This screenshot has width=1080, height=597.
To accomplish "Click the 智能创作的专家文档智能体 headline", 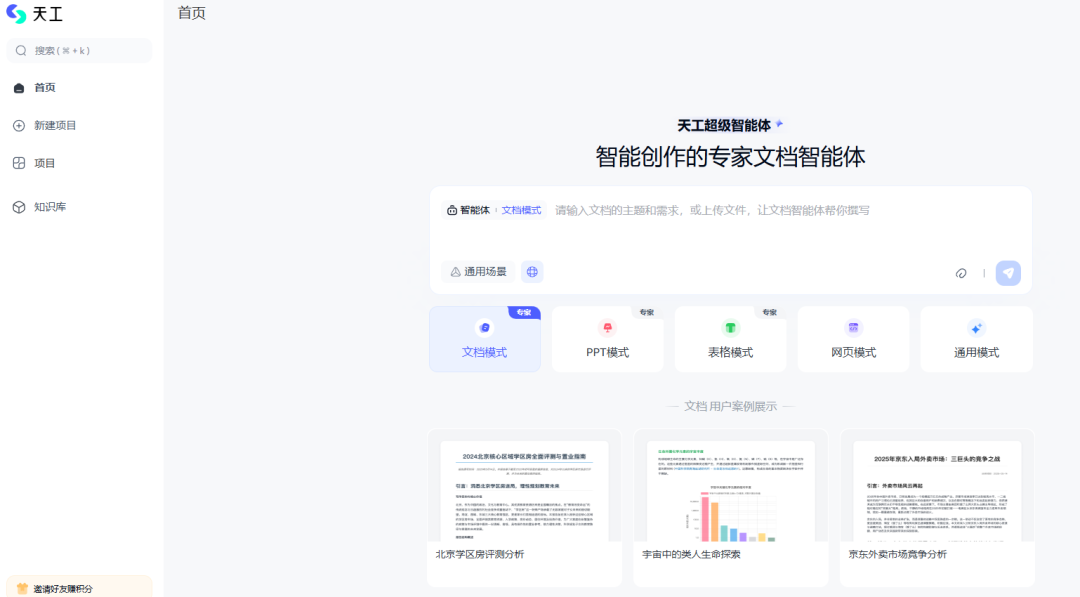I will [x=730, y=157].
